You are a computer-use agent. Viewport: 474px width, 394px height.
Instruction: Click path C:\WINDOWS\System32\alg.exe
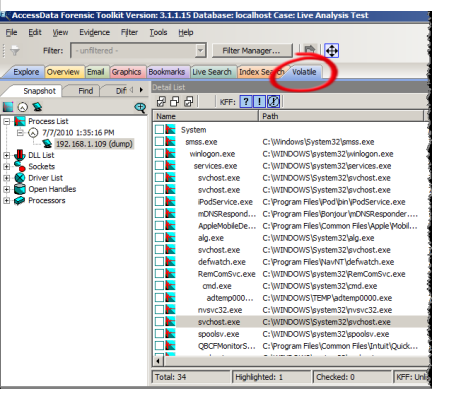318,238
